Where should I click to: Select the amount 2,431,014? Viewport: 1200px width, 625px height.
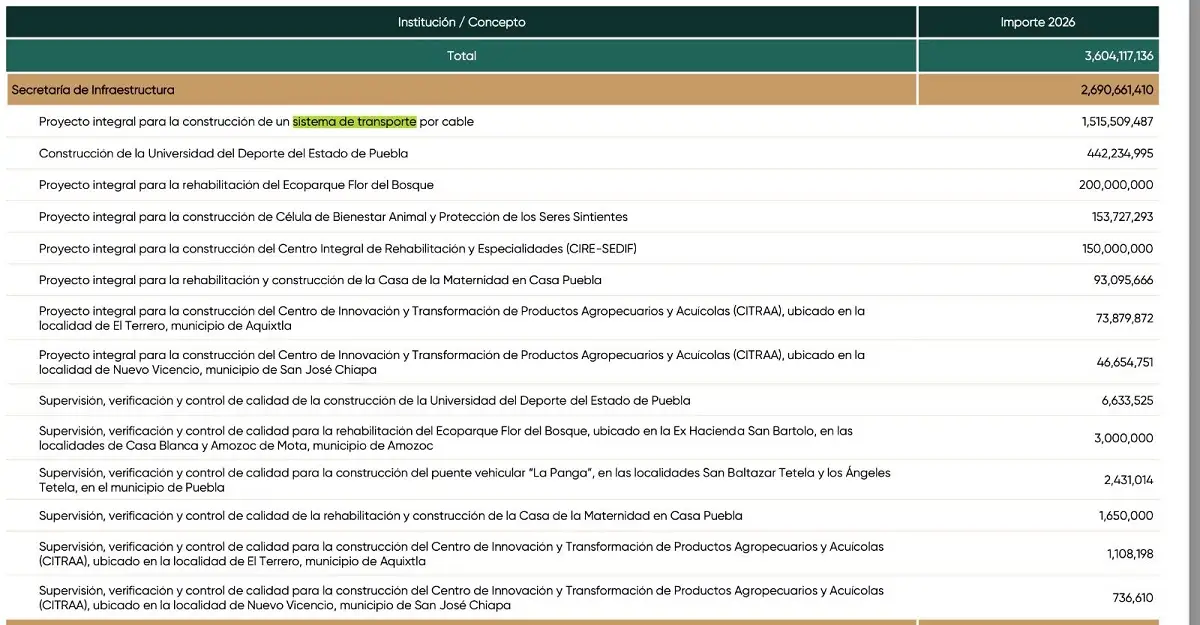(1128, 480)
